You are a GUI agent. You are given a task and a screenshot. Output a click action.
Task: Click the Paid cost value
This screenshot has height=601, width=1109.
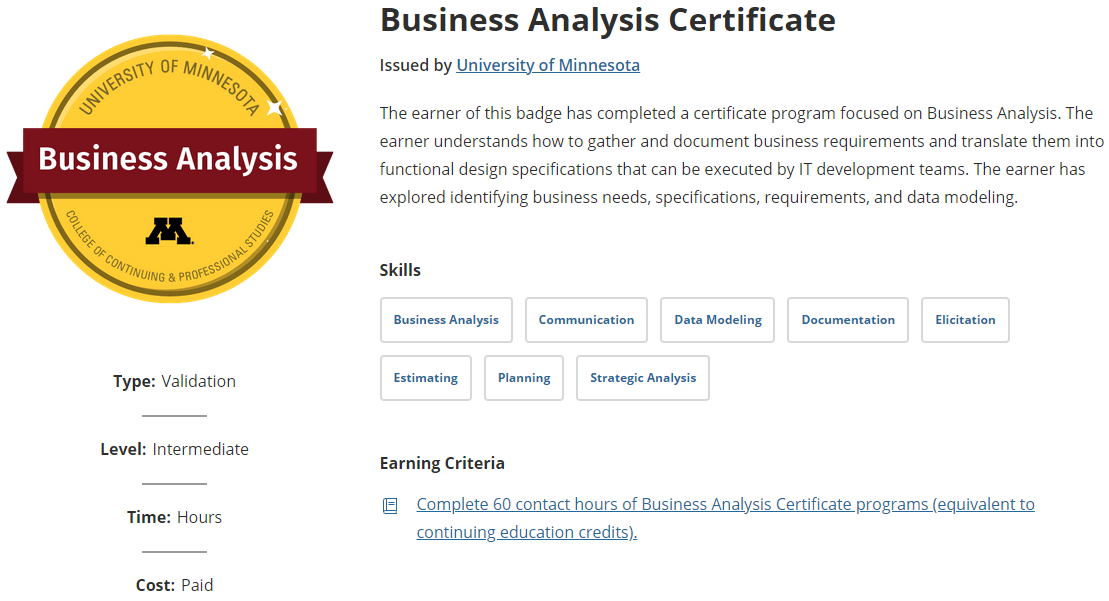(x=197, y=585)
